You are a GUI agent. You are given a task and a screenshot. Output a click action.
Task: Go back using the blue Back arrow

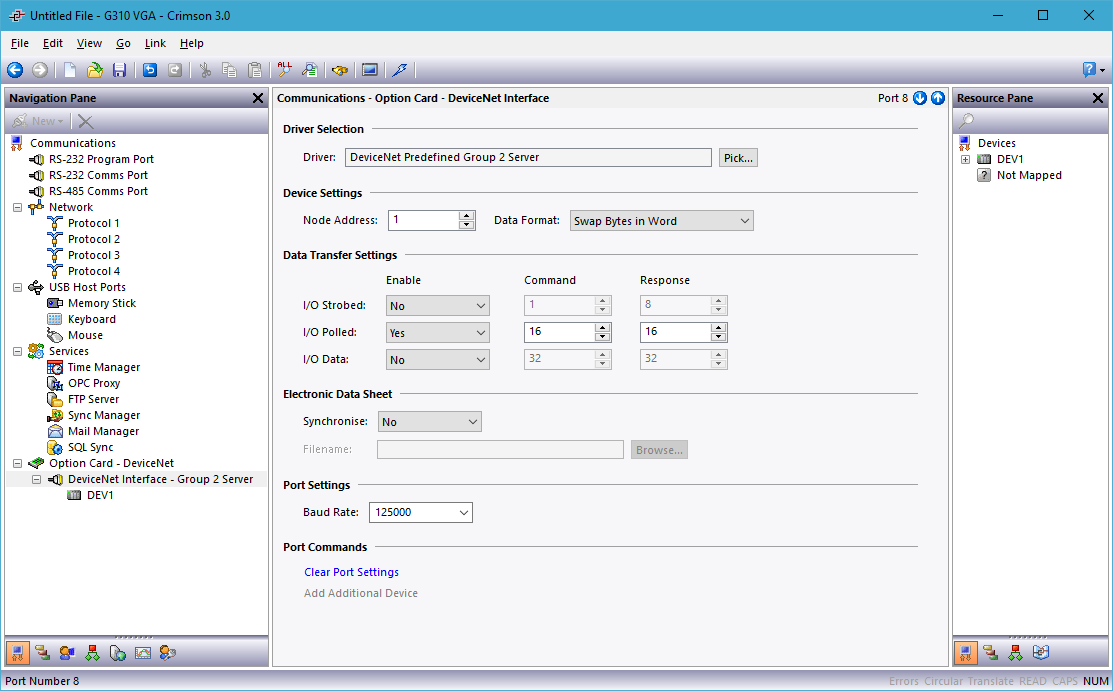click(x=15, y=70)
